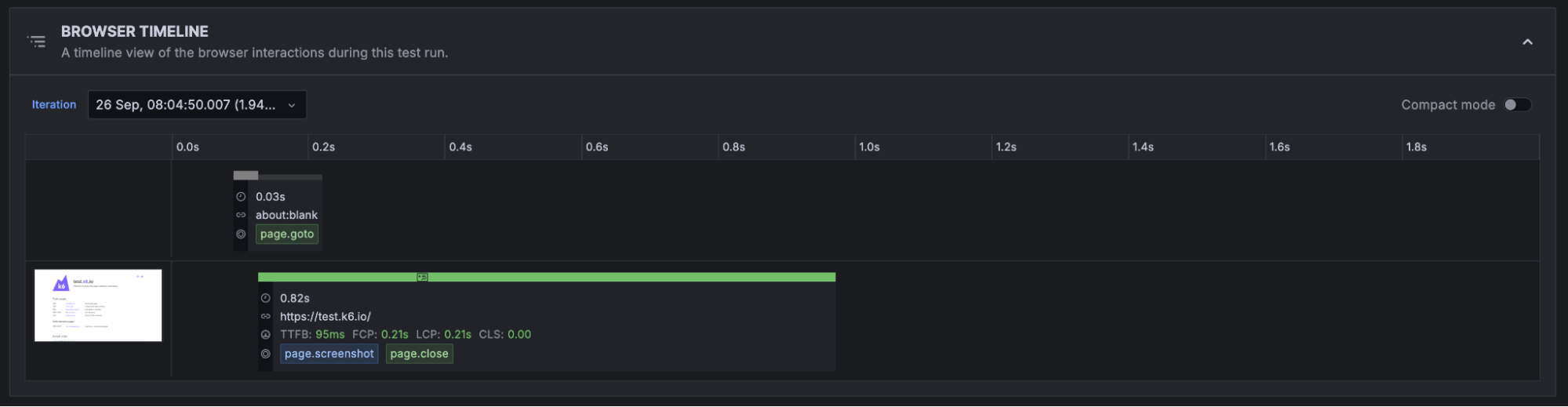Click the target icon beside page.screenshot

(265, 354)
